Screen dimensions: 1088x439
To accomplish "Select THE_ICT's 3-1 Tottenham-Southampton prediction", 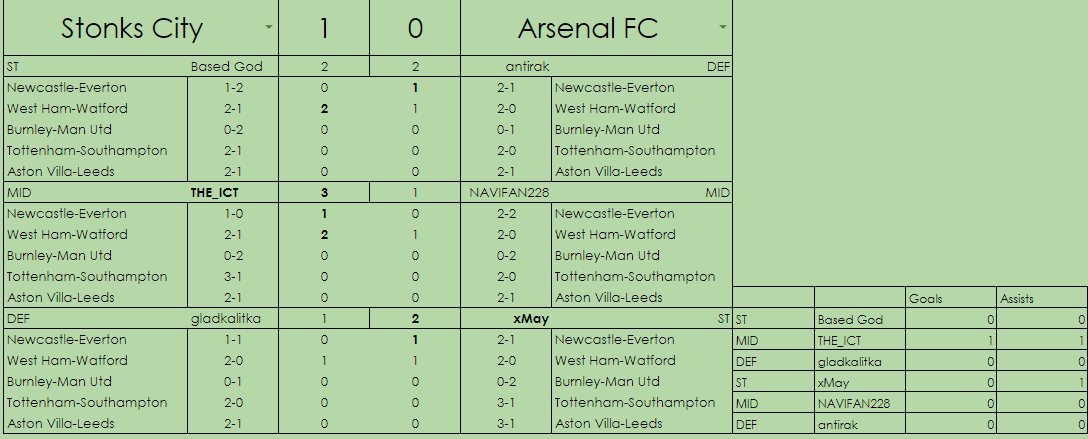I will pyautogui.click(x=232, y=276).
